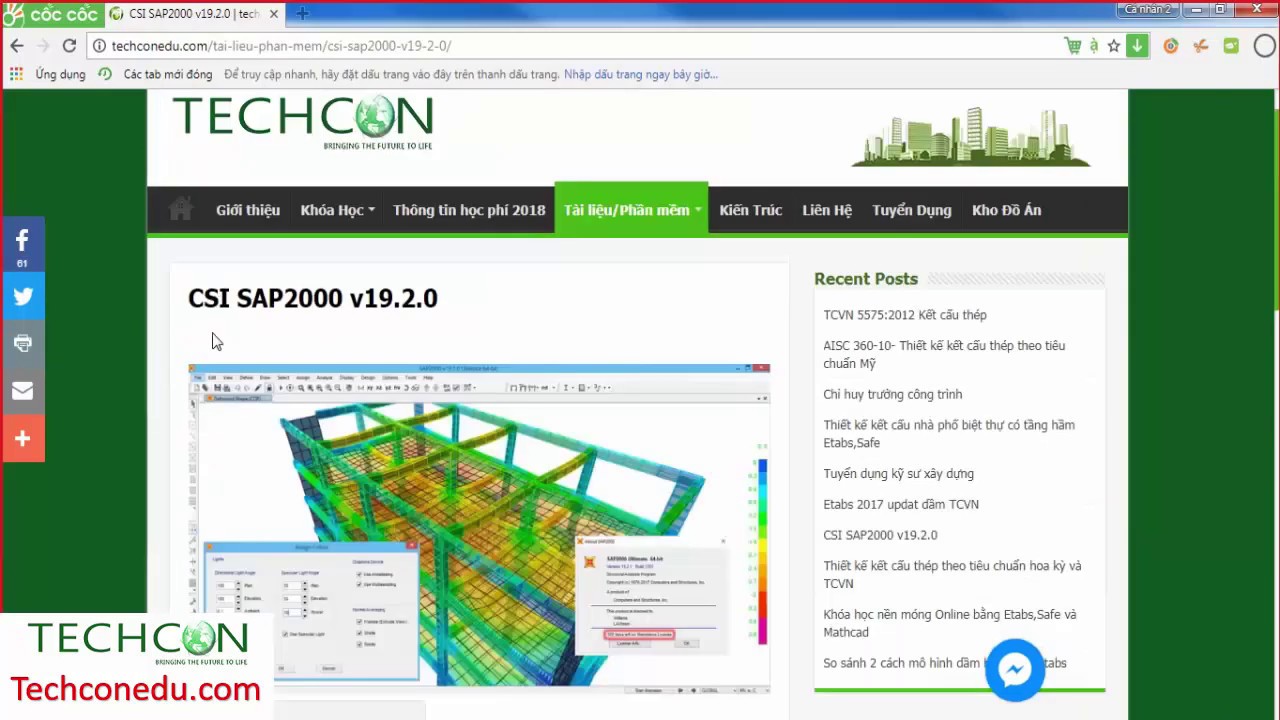This screenshot has width=1280, height=720.
Task: Expand the Khóa Học dropdown menu
Action: point(337,210)
